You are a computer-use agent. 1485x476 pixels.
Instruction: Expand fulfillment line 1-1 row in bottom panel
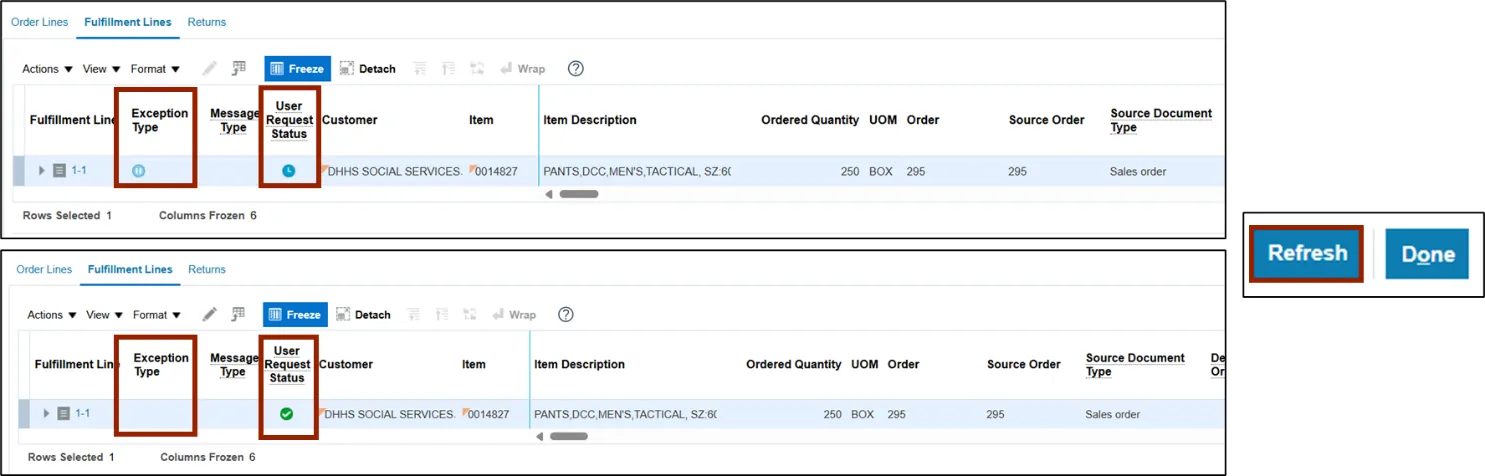[46, 413]
